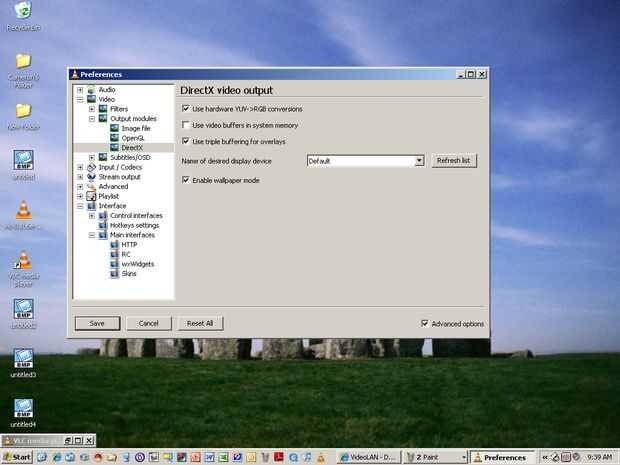The width and height of the screenshot is (620, 465).
Task: Toggle Enable wallpaper mode checkbox
Action: click(185, 180)
